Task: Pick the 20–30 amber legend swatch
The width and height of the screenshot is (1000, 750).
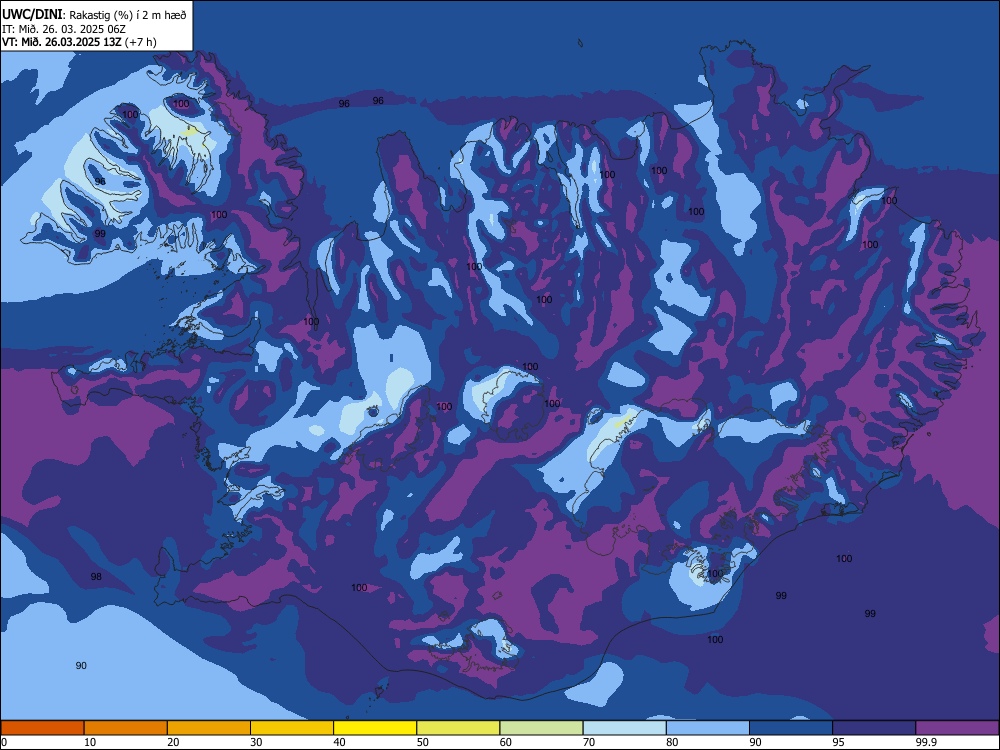Action: pos(209,728)
